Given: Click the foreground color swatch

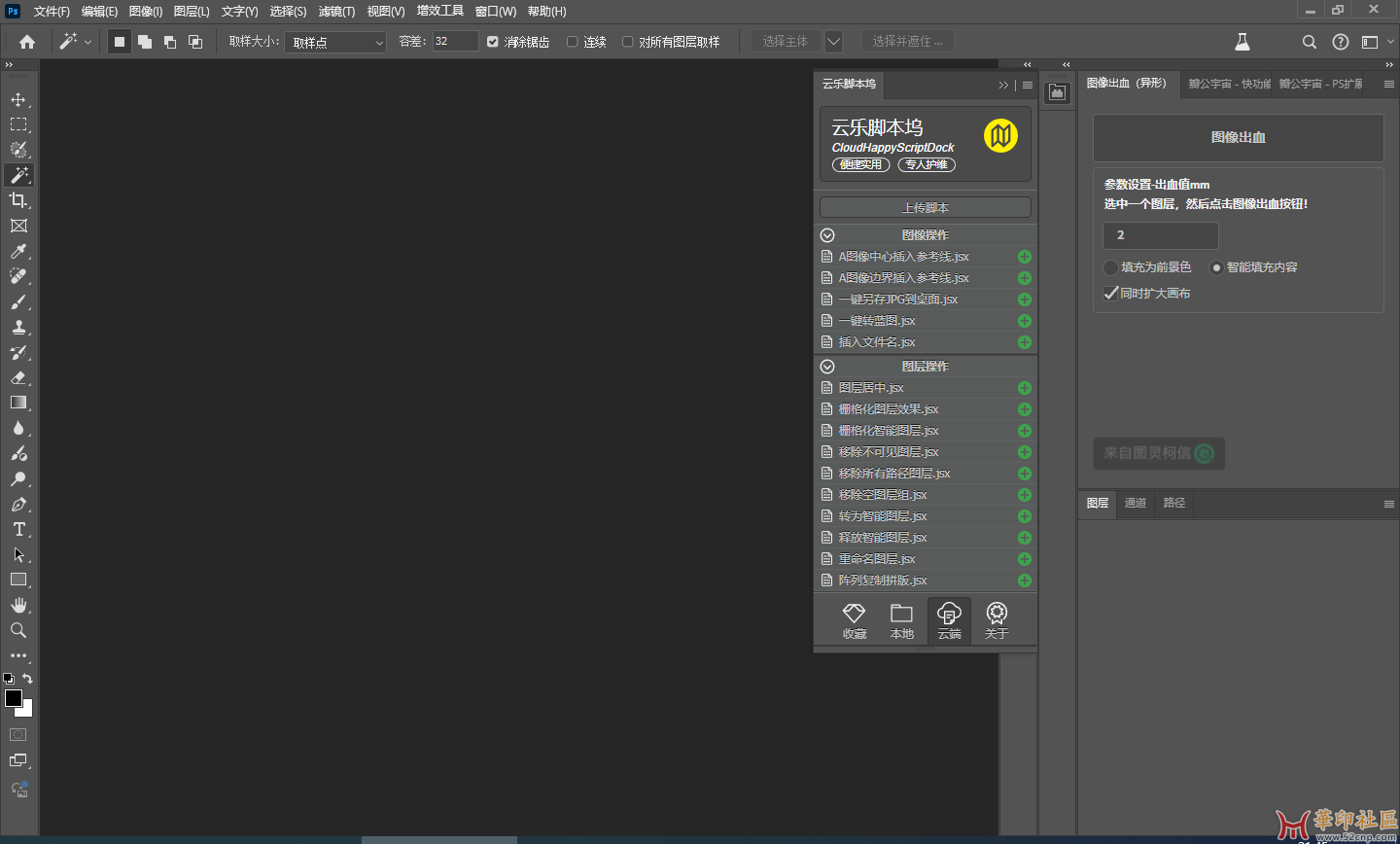Looking at the screenshot, I should [13, 698].
